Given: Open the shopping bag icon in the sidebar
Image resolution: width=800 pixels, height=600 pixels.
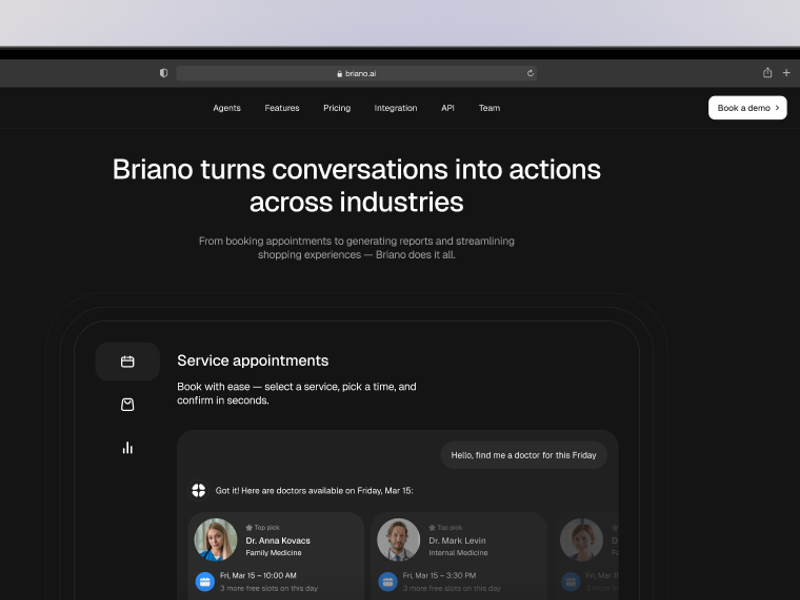Looking at the screenshot, I should point(127,404).
